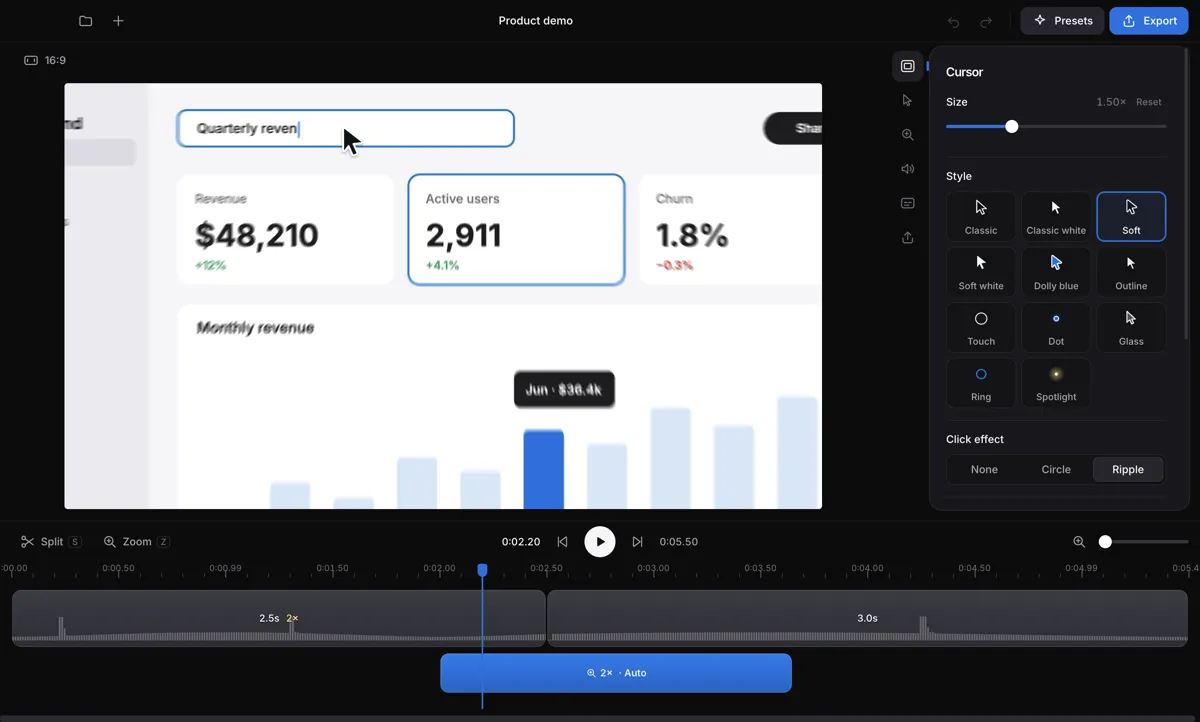Click the timeline zoom slider handle

point(1105,542)
